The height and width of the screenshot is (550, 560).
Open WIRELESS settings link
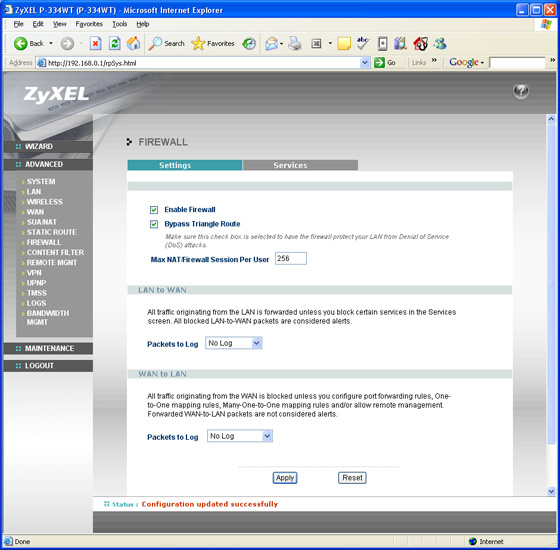click(45, 202)
